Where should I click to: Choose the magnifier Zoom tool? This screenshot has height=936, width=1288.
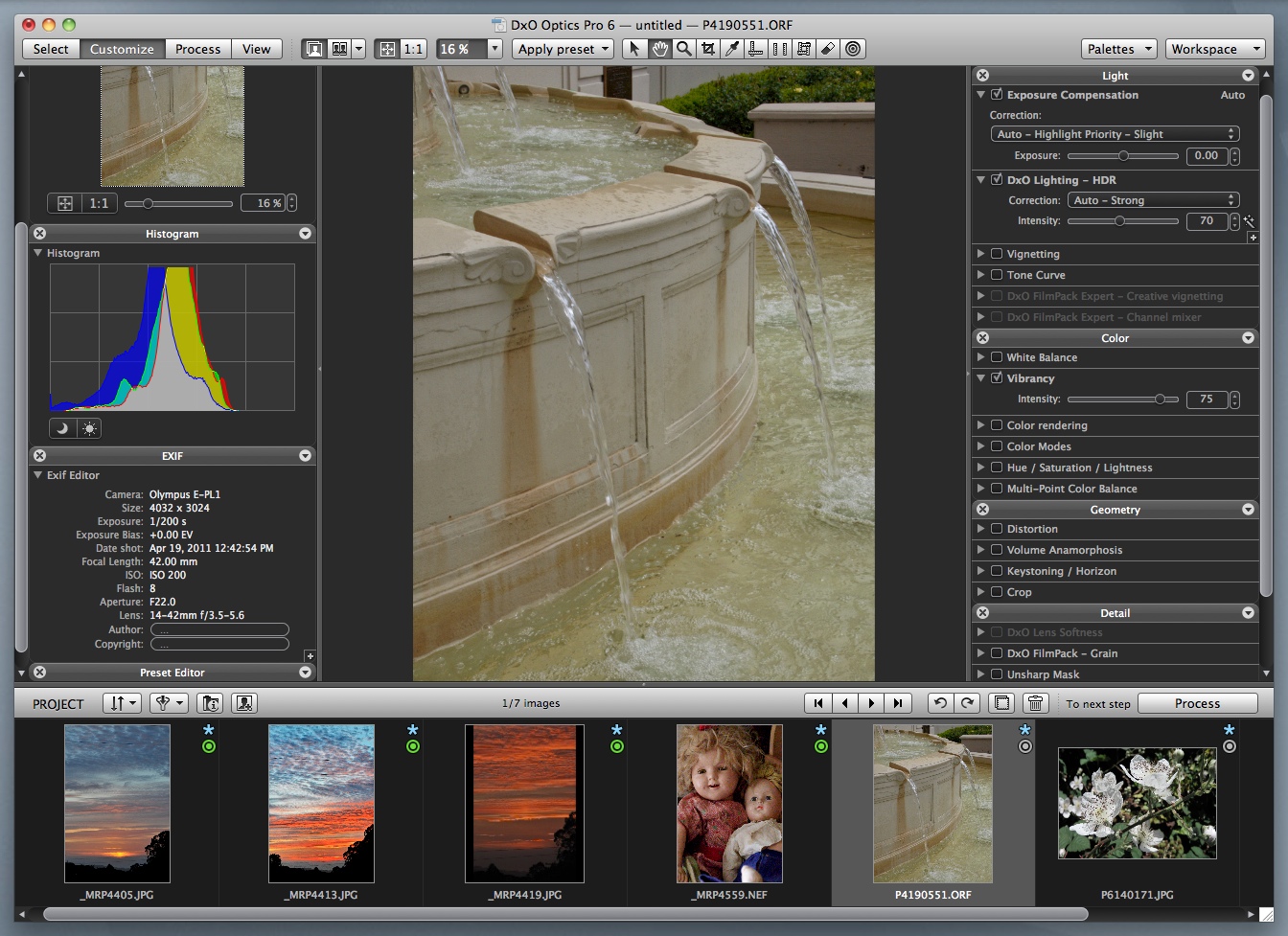click(x=683, y=49)
